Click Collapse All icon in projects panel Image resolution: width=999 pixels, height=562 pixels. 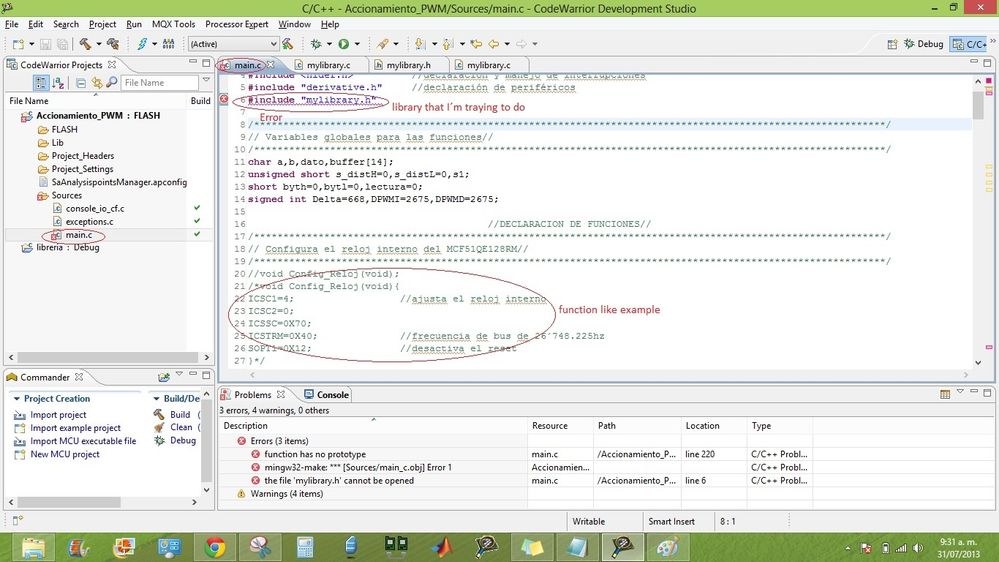81,83
